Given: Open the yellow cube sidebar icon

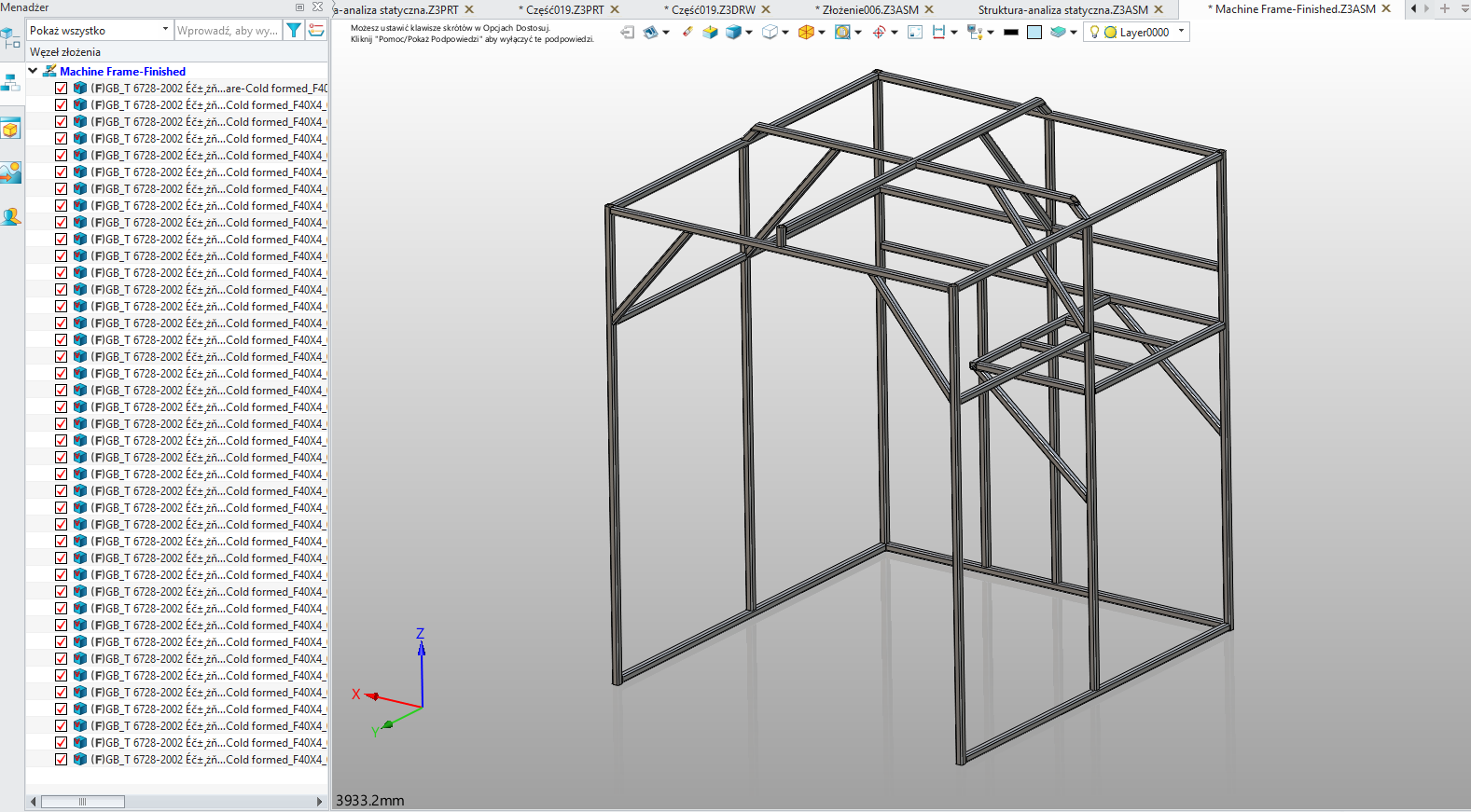Looking at the screenshot, I should (10, 130).
